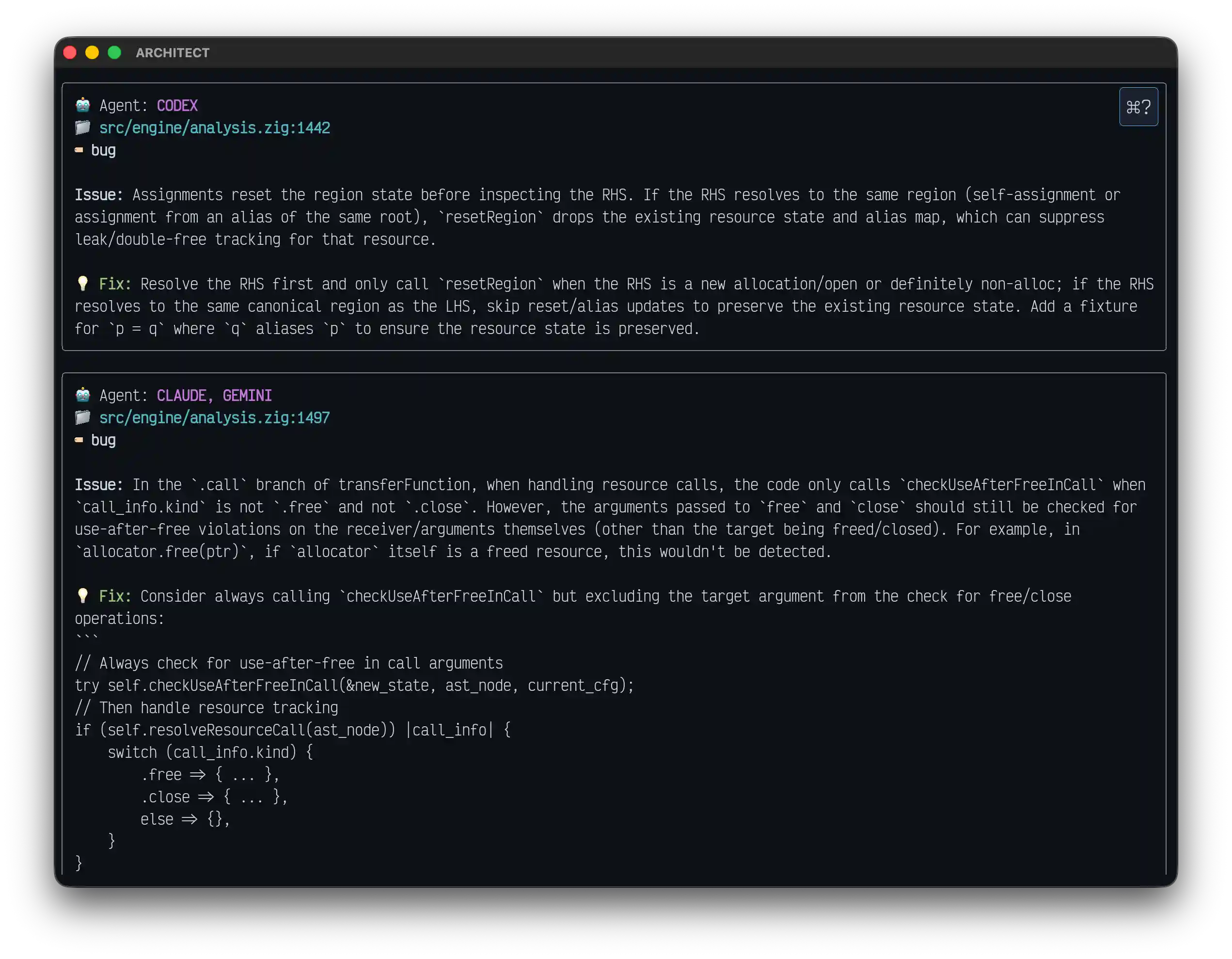Open src/engine/analysis.zig:1497 file link
This screenshot has height=959, width=1232.
[x=215, y=418]
